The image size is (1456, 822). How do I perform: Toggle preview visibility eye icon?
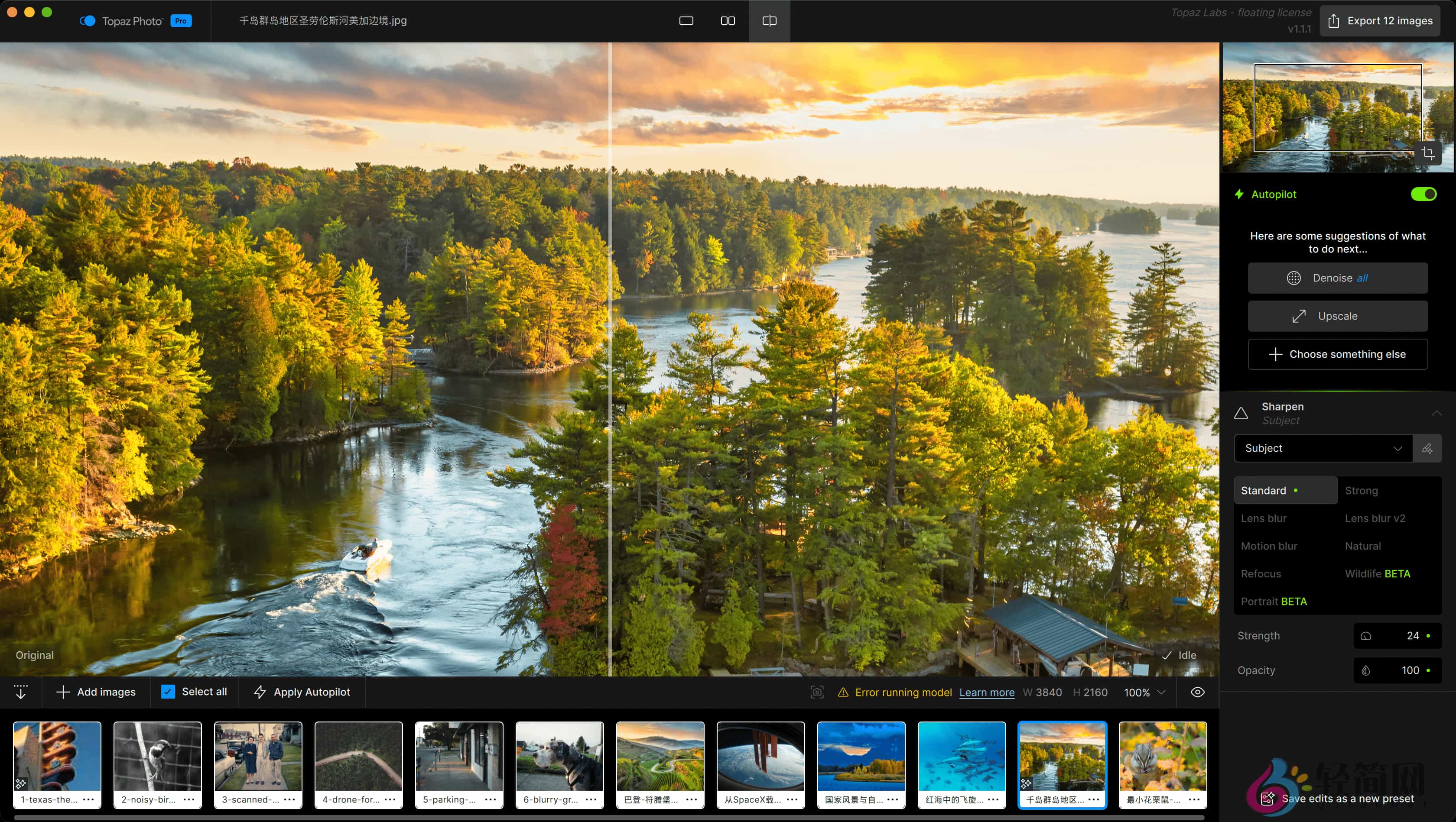point(1197,692)
